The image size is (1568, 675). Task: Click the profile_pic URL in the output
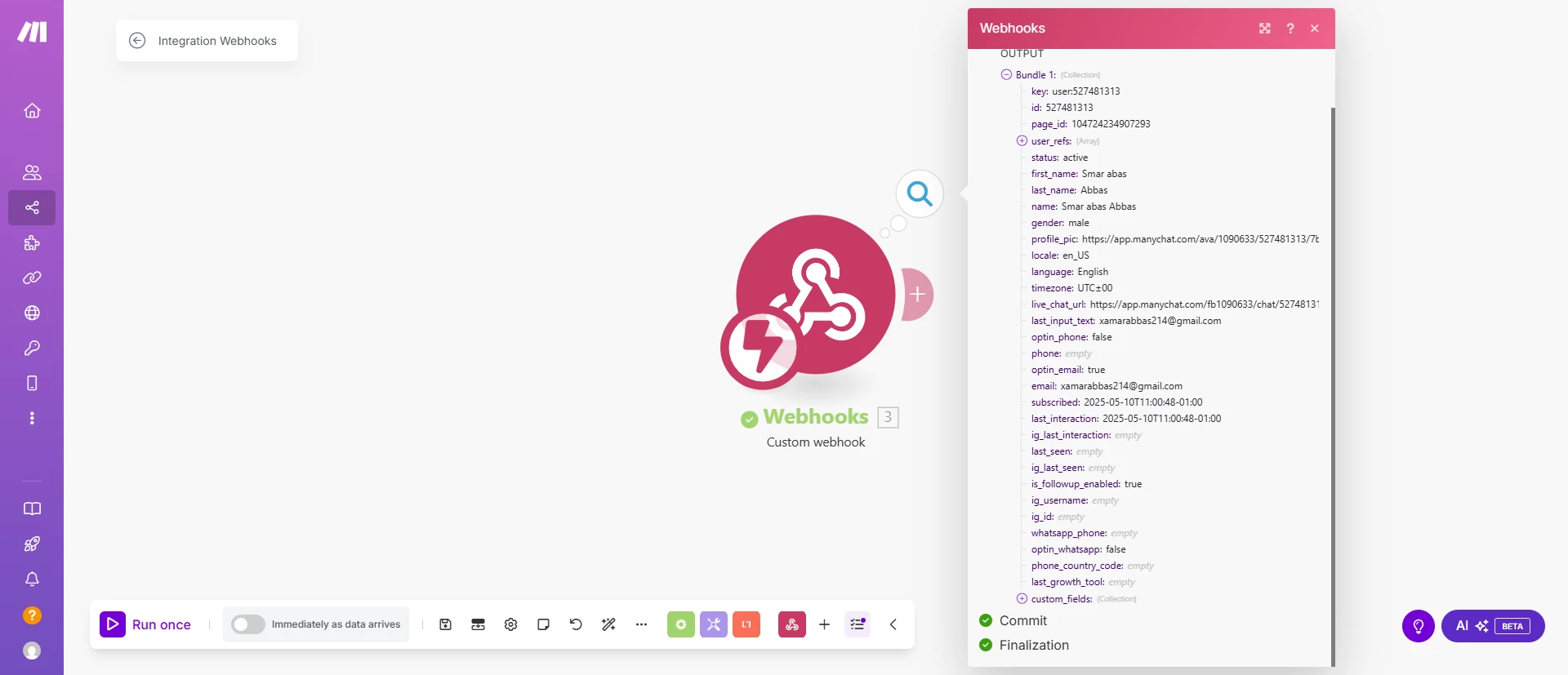pos(1200,239)
